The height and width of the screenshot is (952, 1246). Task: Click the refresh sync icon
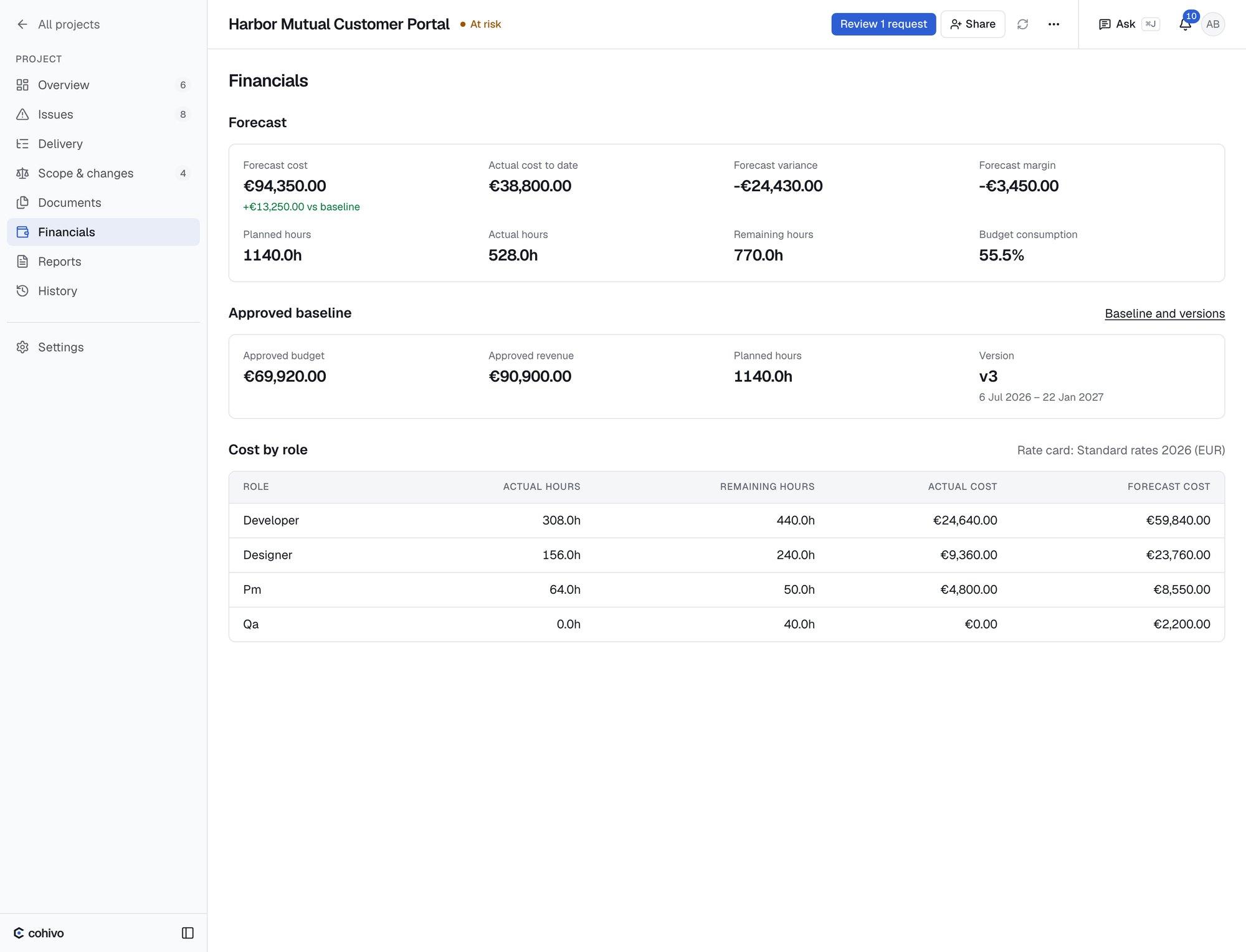click(1022, 24)
